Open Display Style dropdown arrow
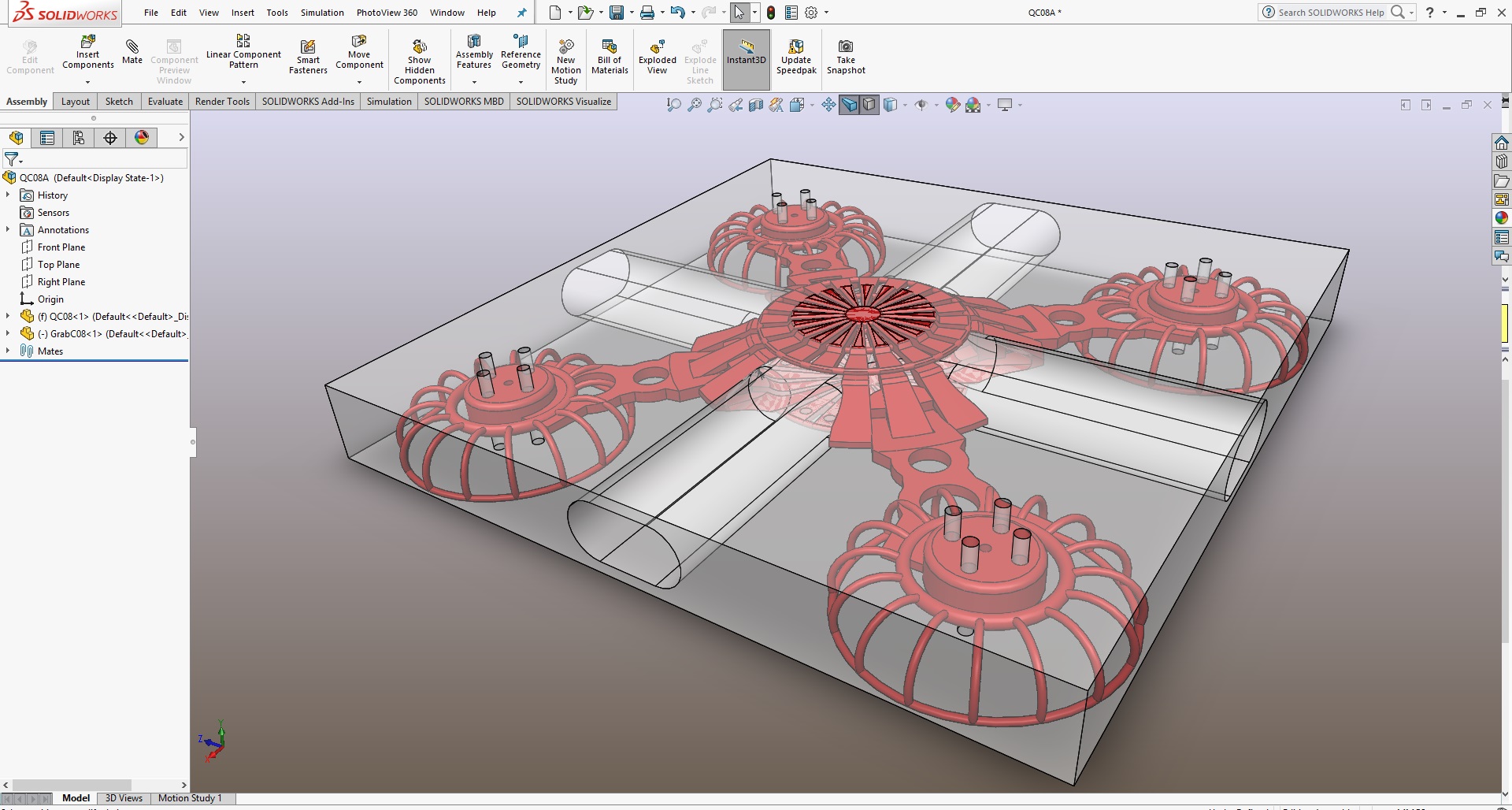Image resolution: width=1512 pixels, height=810 pixels. point(905,105)
